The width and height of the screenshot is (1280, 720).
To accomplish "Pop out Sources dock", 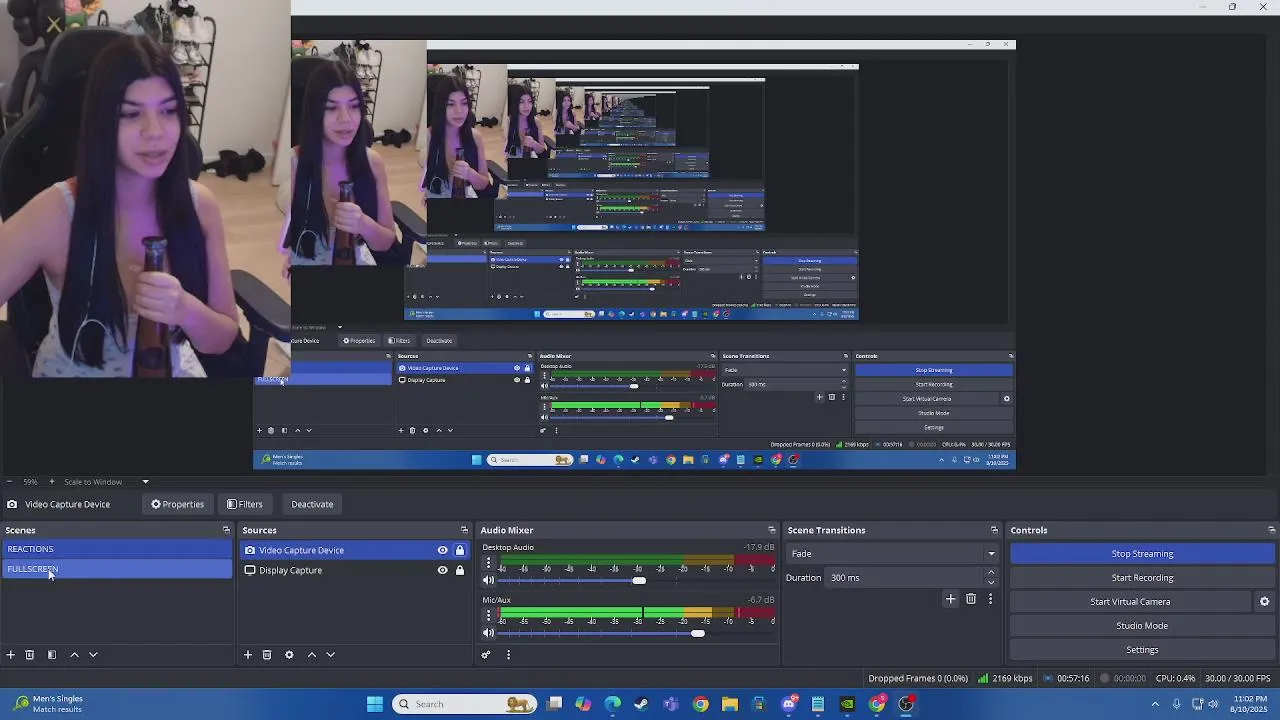I will 464,530.
